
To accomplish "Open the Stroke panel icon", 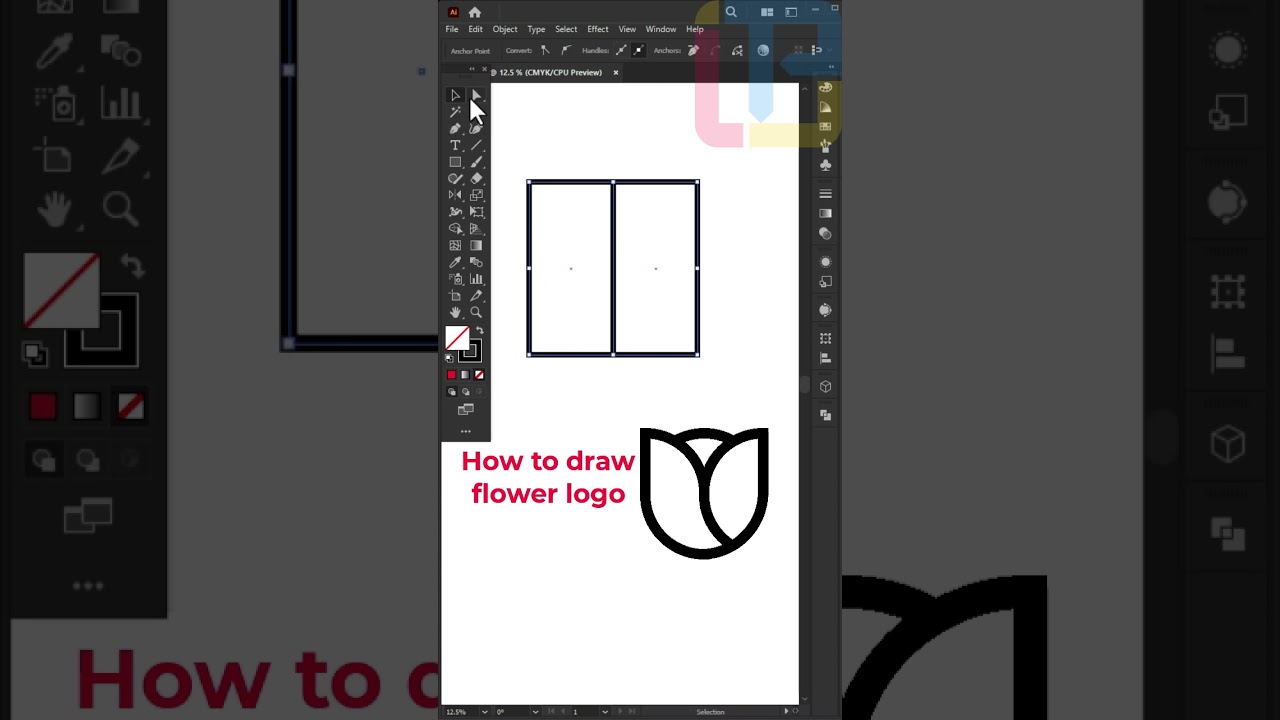I will 825,194.
